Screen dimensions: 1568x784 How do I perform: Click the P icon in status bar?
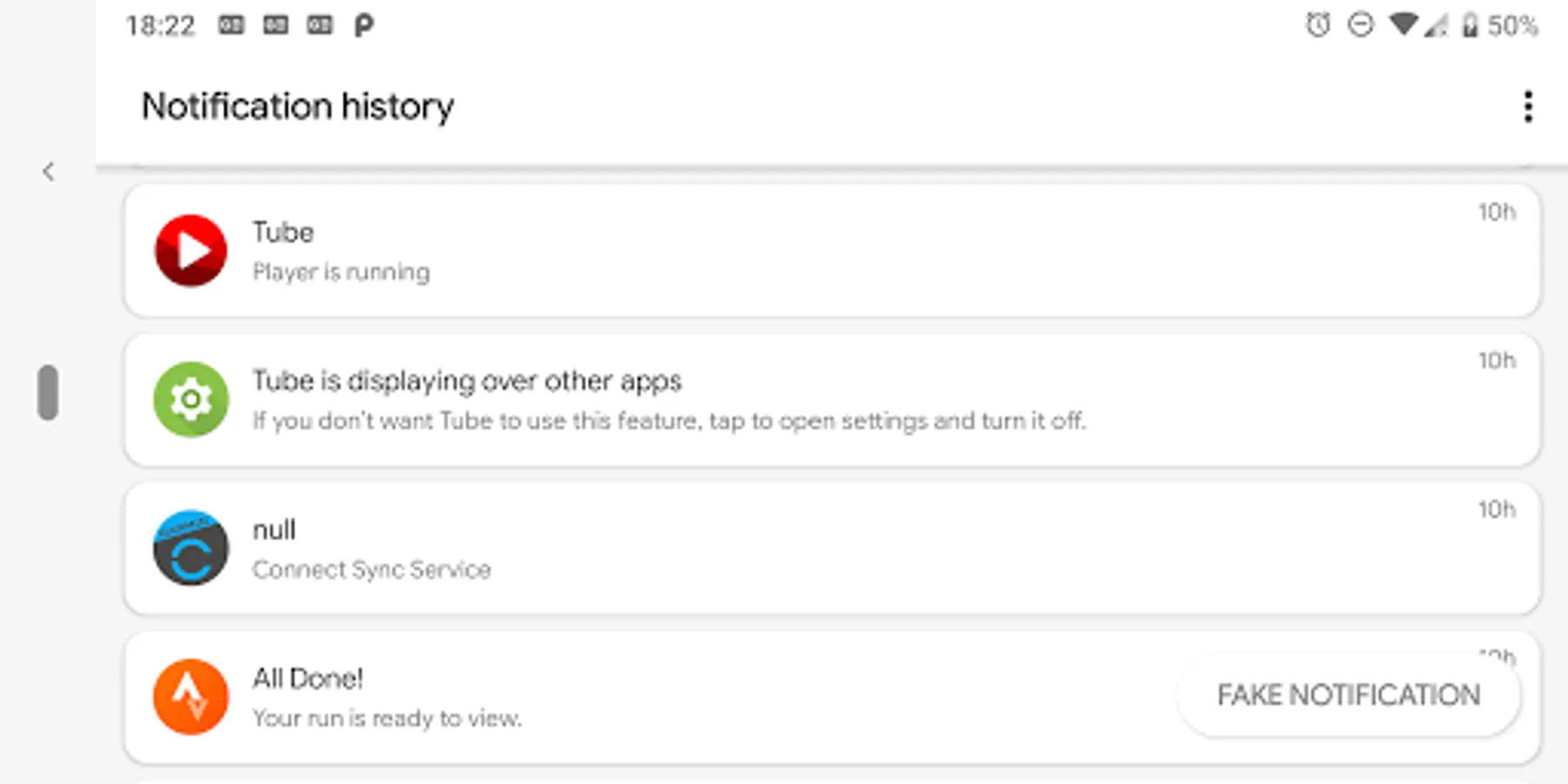tap(363, 25)
